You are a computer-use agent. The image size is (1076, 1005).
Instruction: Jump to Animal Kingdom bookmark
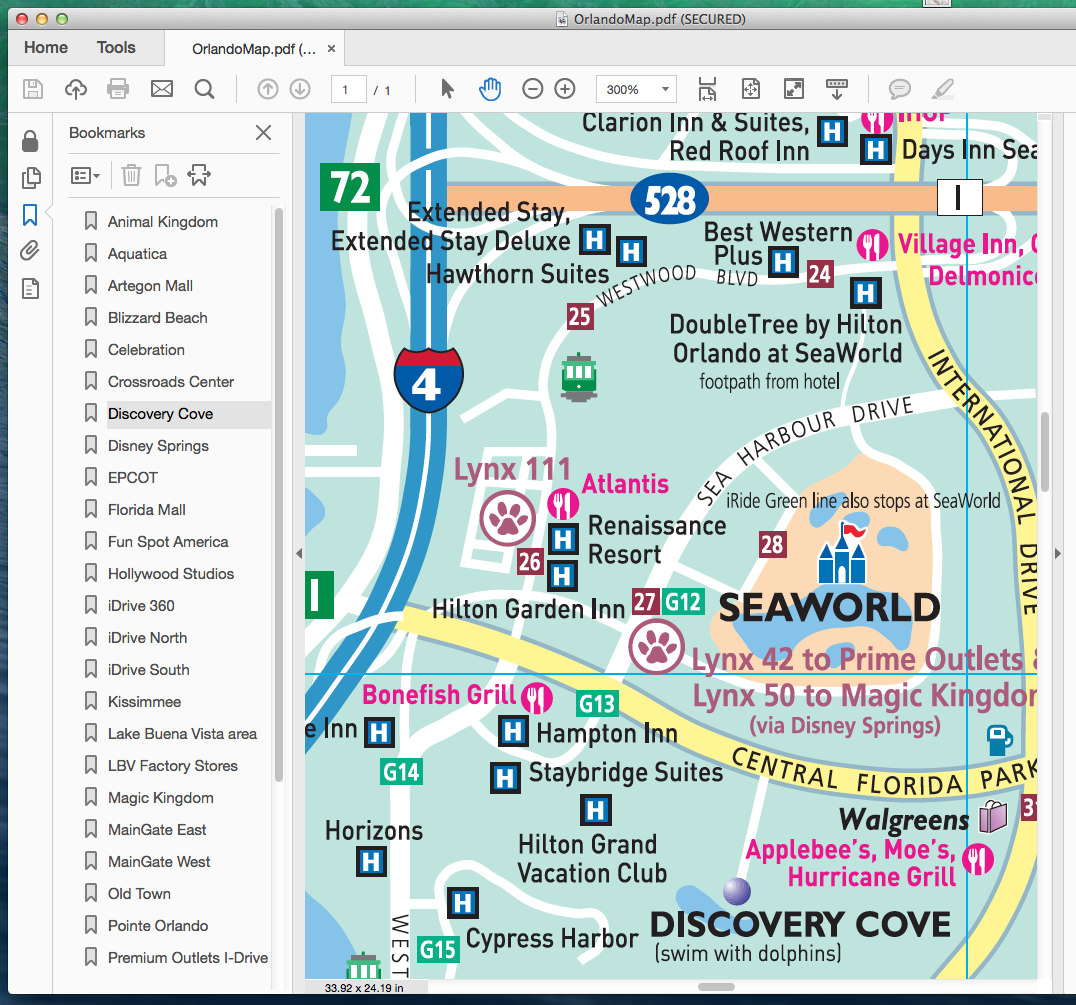point(163,222)
